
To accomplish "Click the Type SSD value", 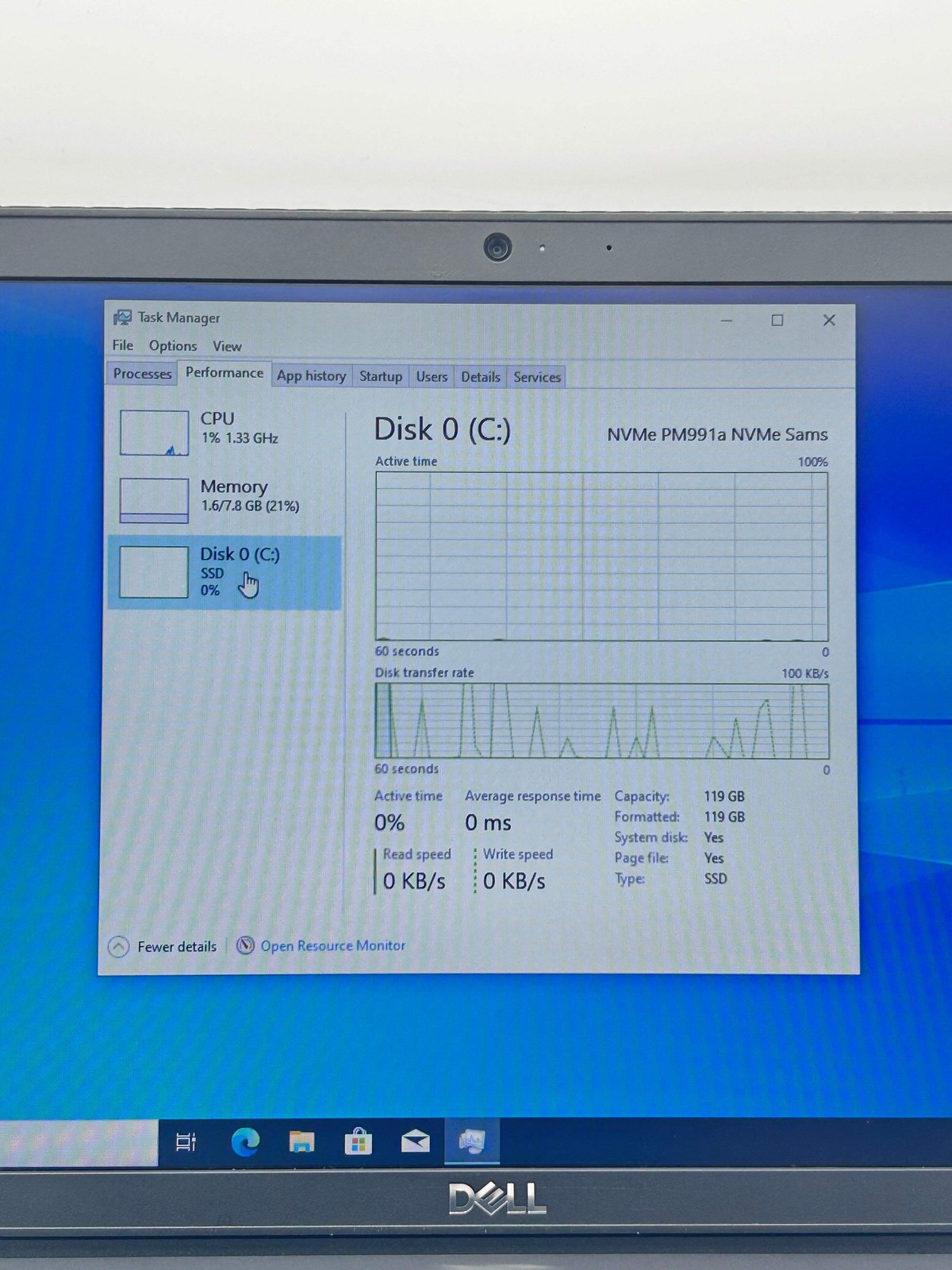I will tap(716, 879).
